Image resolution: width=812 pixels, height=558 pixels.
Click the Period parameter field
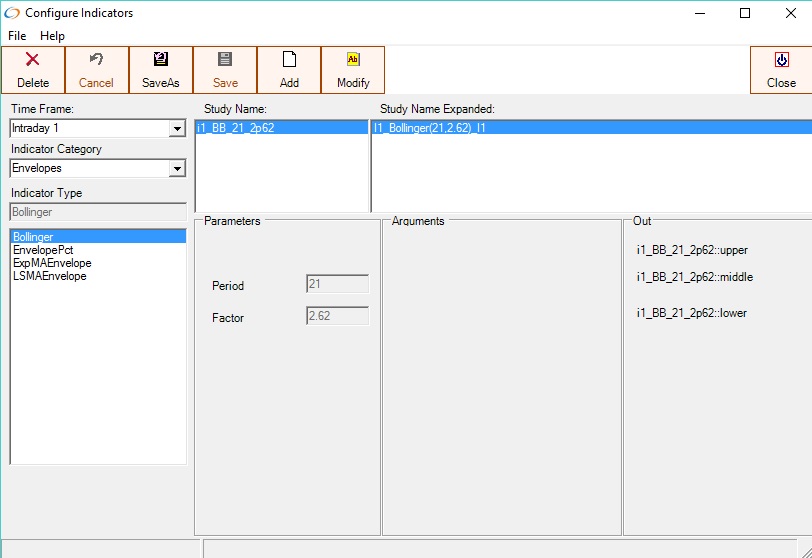coord(337,285)
